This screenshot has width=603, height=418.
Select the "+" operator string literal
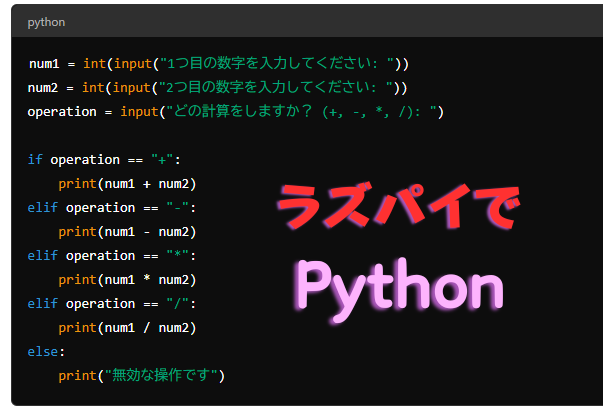click(x=162, y=160)
